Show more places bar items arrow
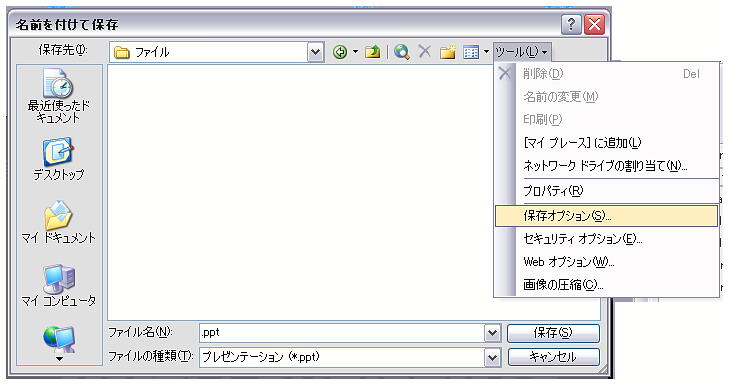 (x=59, y=359)
